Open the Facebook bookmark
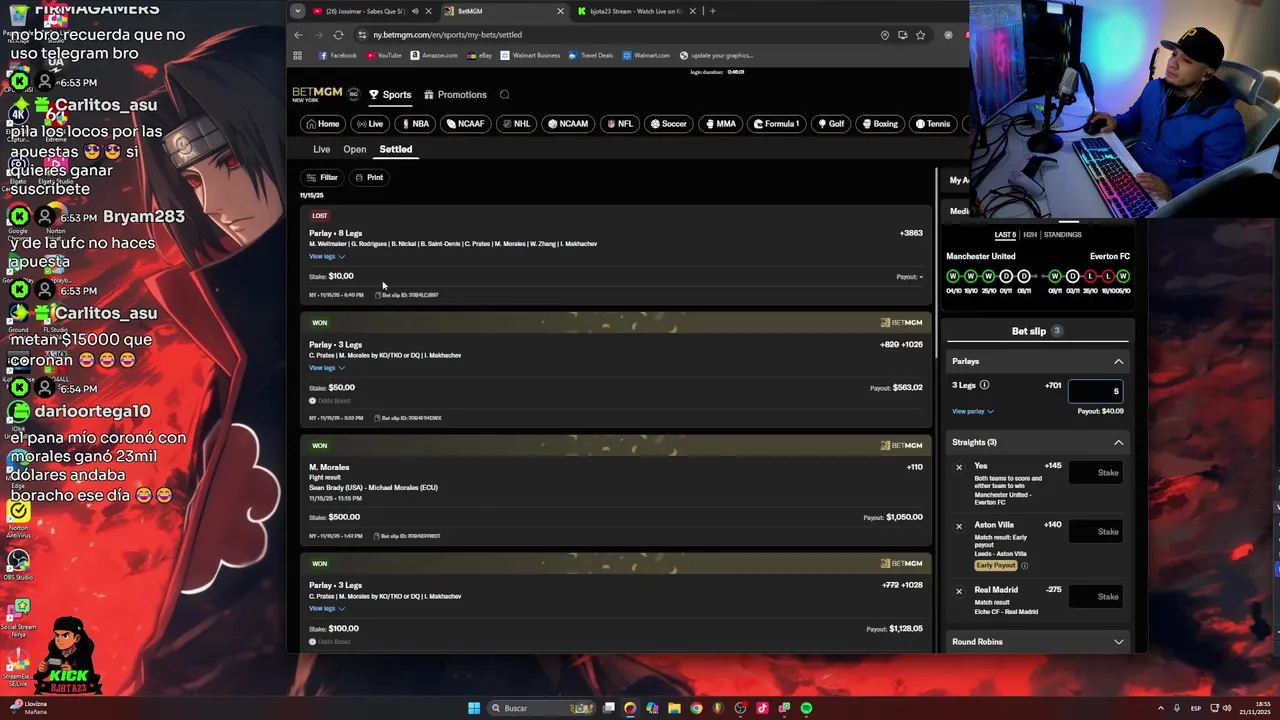Image resolution: width=1280 pixels, height=720 pixels. click(337, 56)
